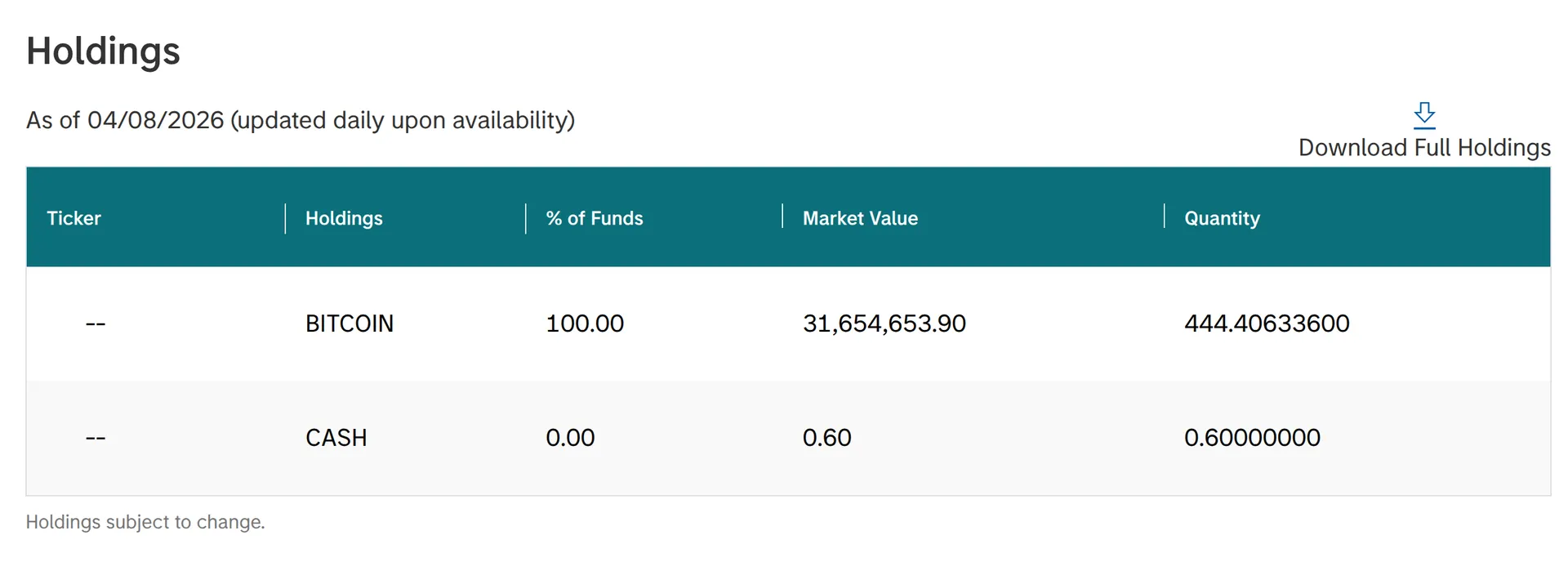
Task: Click the download arrow icon
Action: 1424,115
